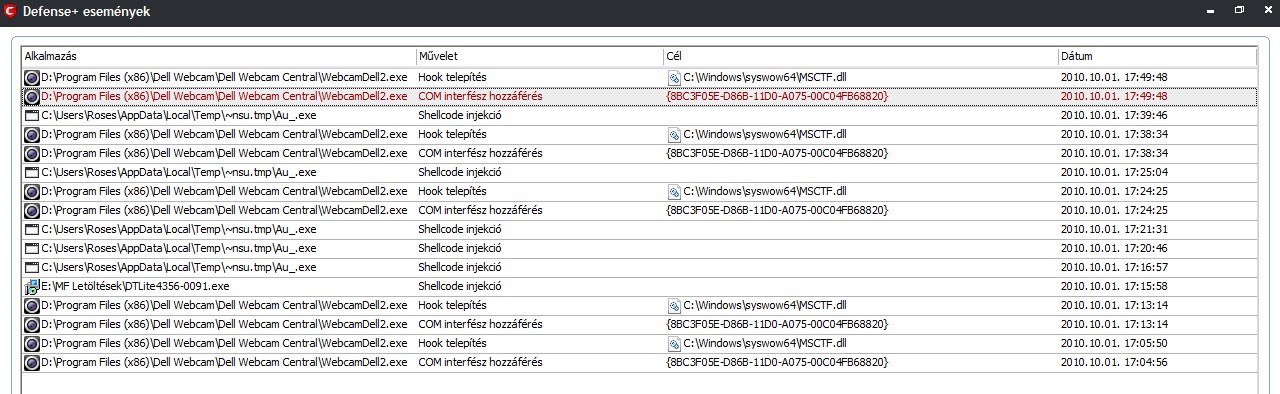Restore down the Defense+ események window
The height and width of the screenshot is (394, 1280).
pyautogui.click(x=1239, y=10)
